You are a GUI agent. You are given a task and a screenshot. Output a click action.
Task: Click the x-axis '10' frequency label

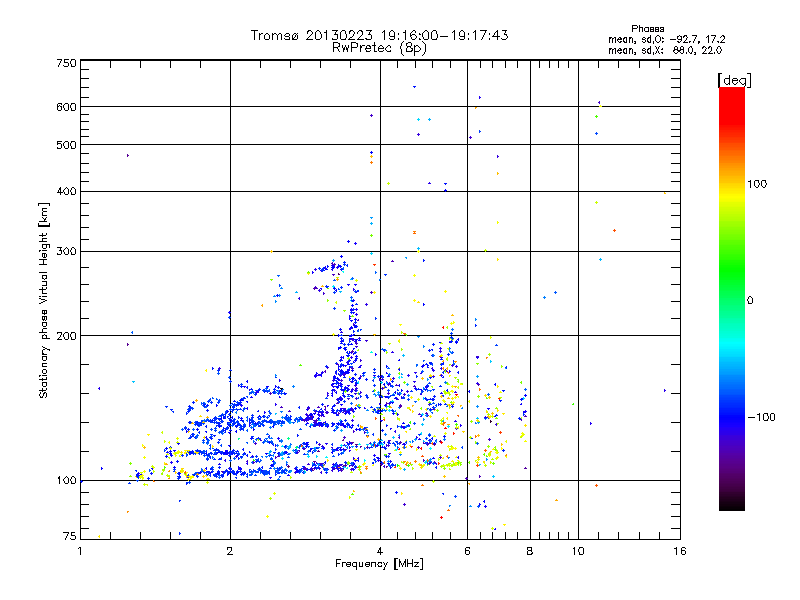[x=578, y=551]
